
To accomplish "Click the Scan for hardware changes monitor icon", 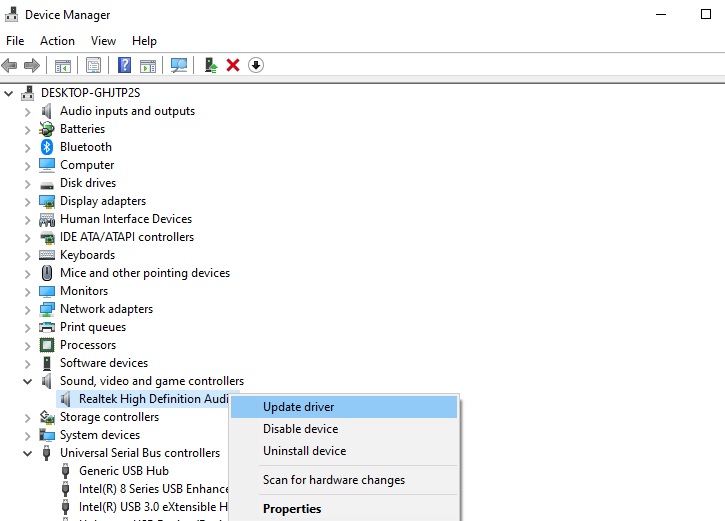I will (179, 65).
